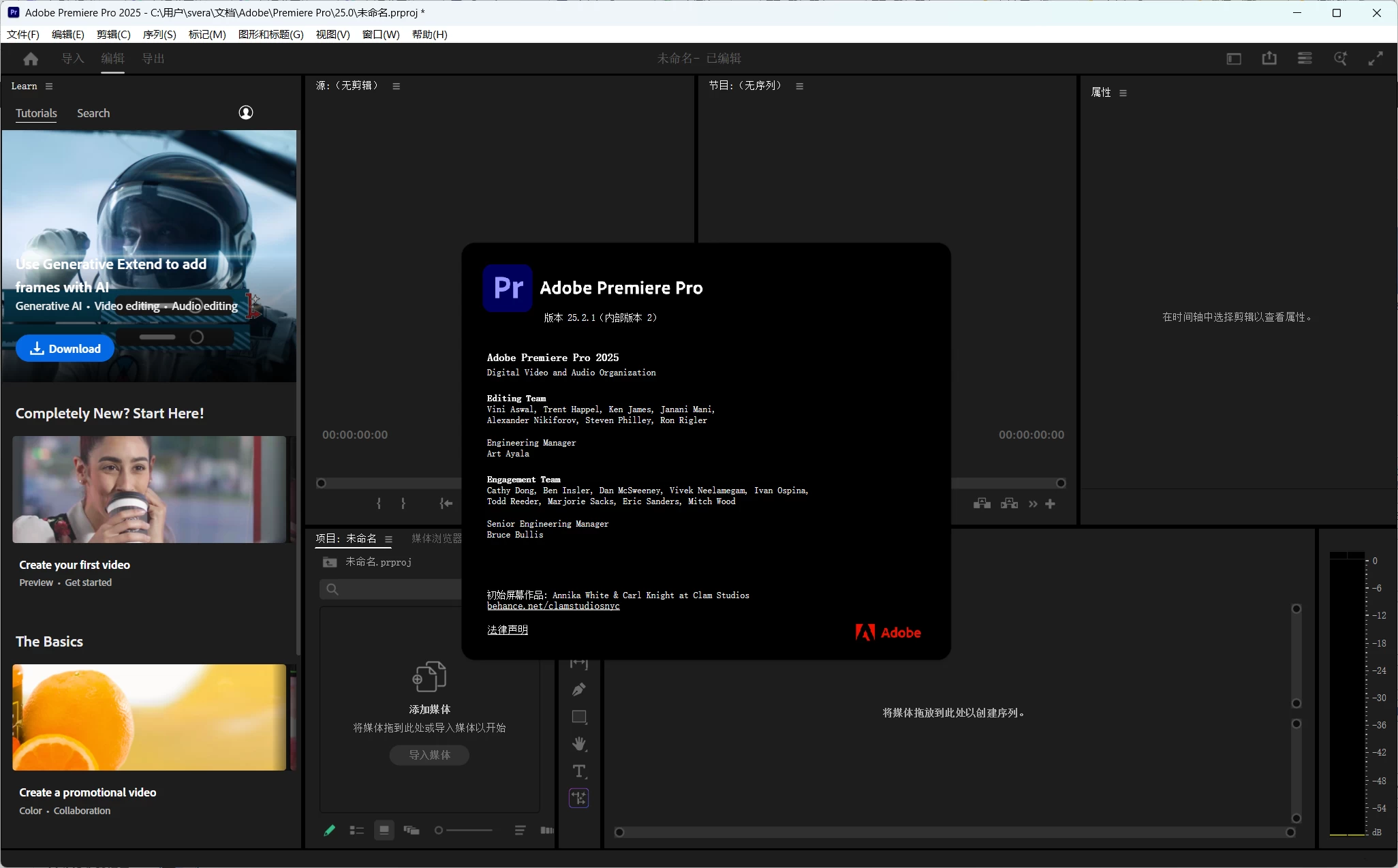Click the Download button in the Learn panel

(64, 348)
